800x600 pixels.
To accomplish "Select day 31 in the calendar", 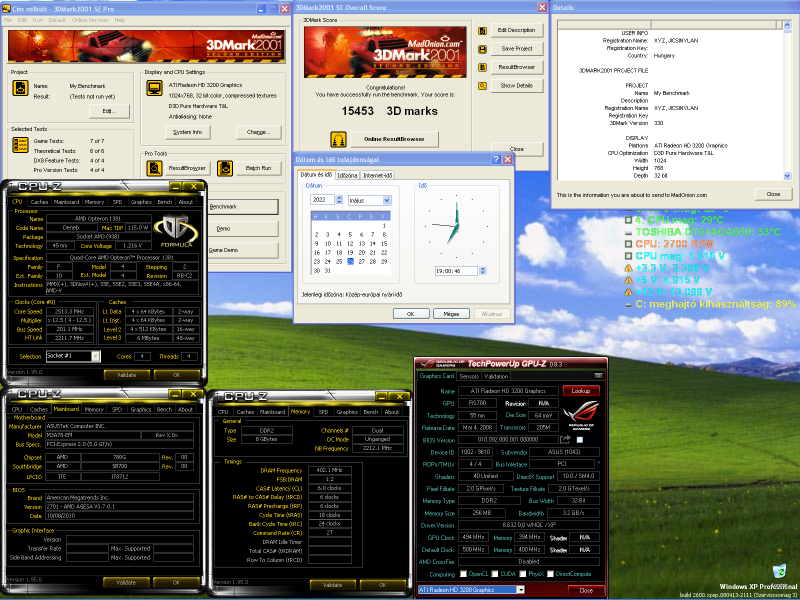I will [328, 271].
